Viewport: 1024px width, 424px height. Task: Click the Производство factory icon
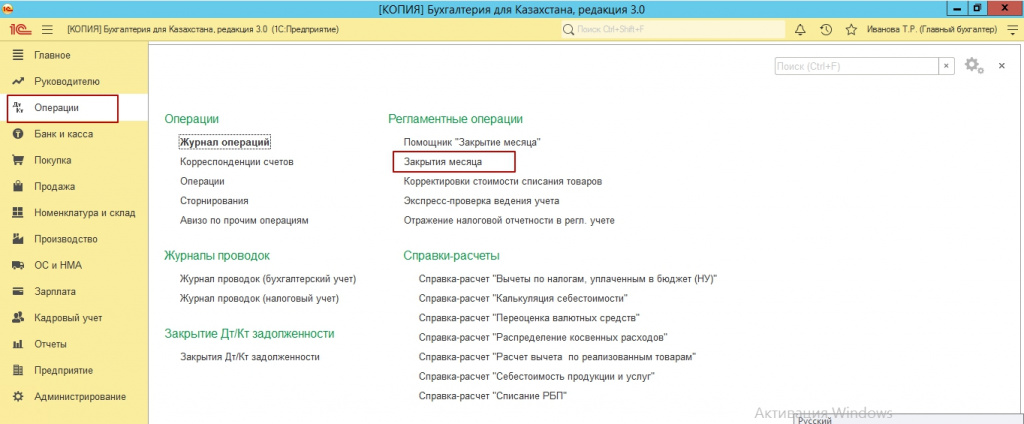pos(18,239)
